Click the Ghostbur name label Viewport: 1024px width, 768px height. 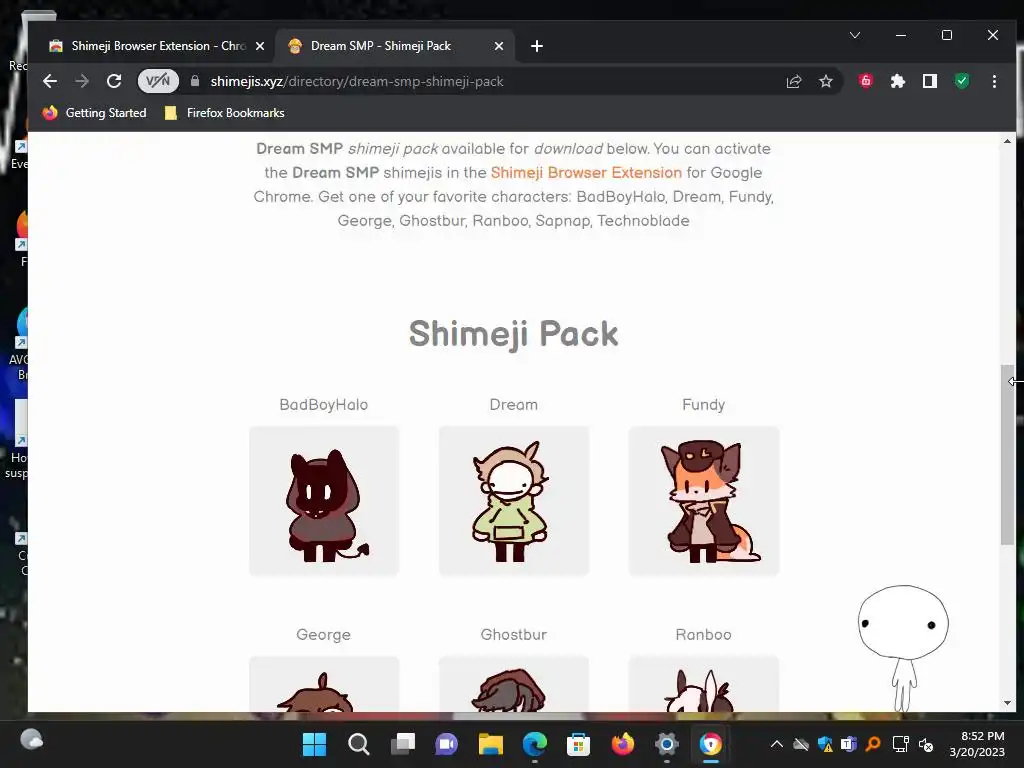tap(514, 635)
